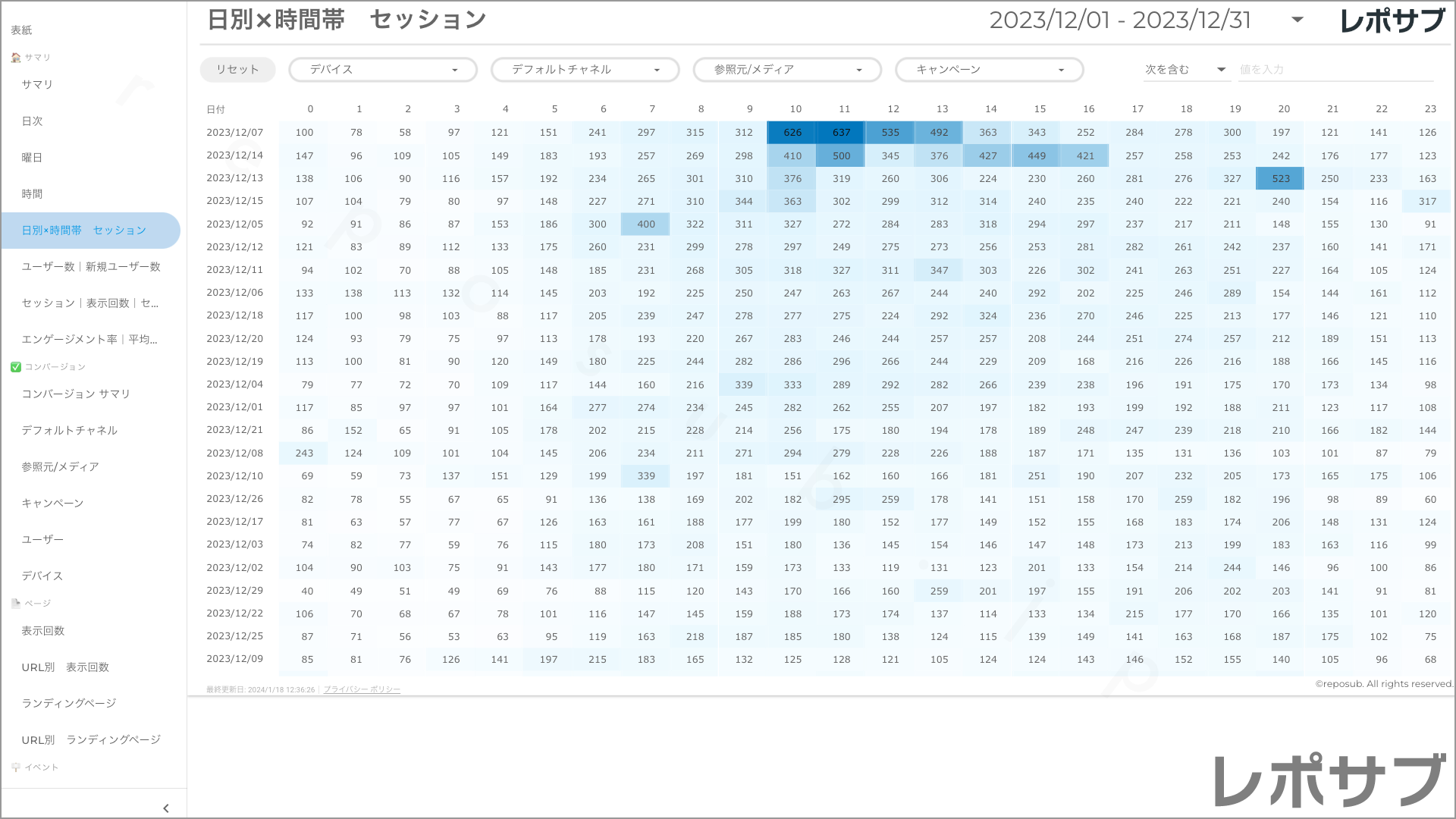Open コンバージョン サマリ in the sidebar
The height and width of the screenshot is (819, 1456).
point(76,394)
